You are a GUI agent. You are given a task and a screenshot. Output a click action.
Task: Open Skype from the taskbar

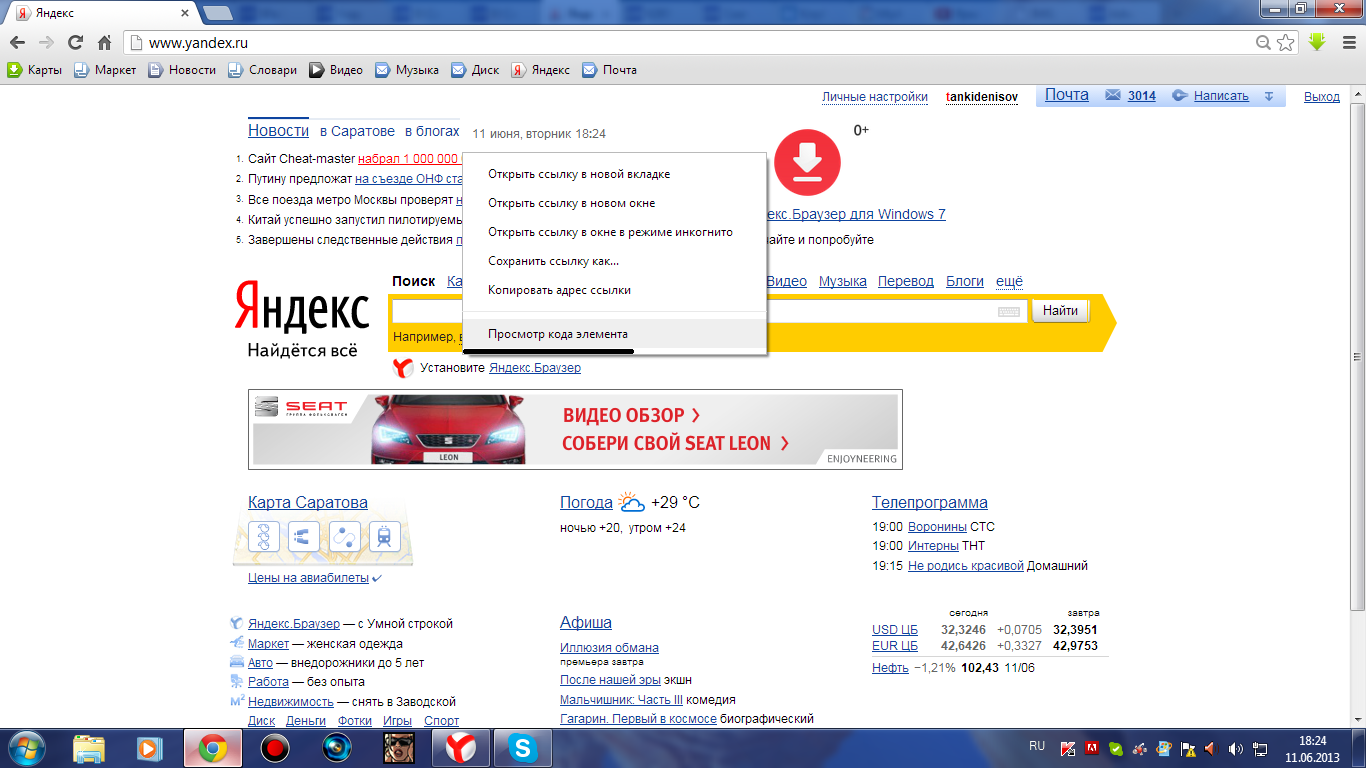click(521, 747)
